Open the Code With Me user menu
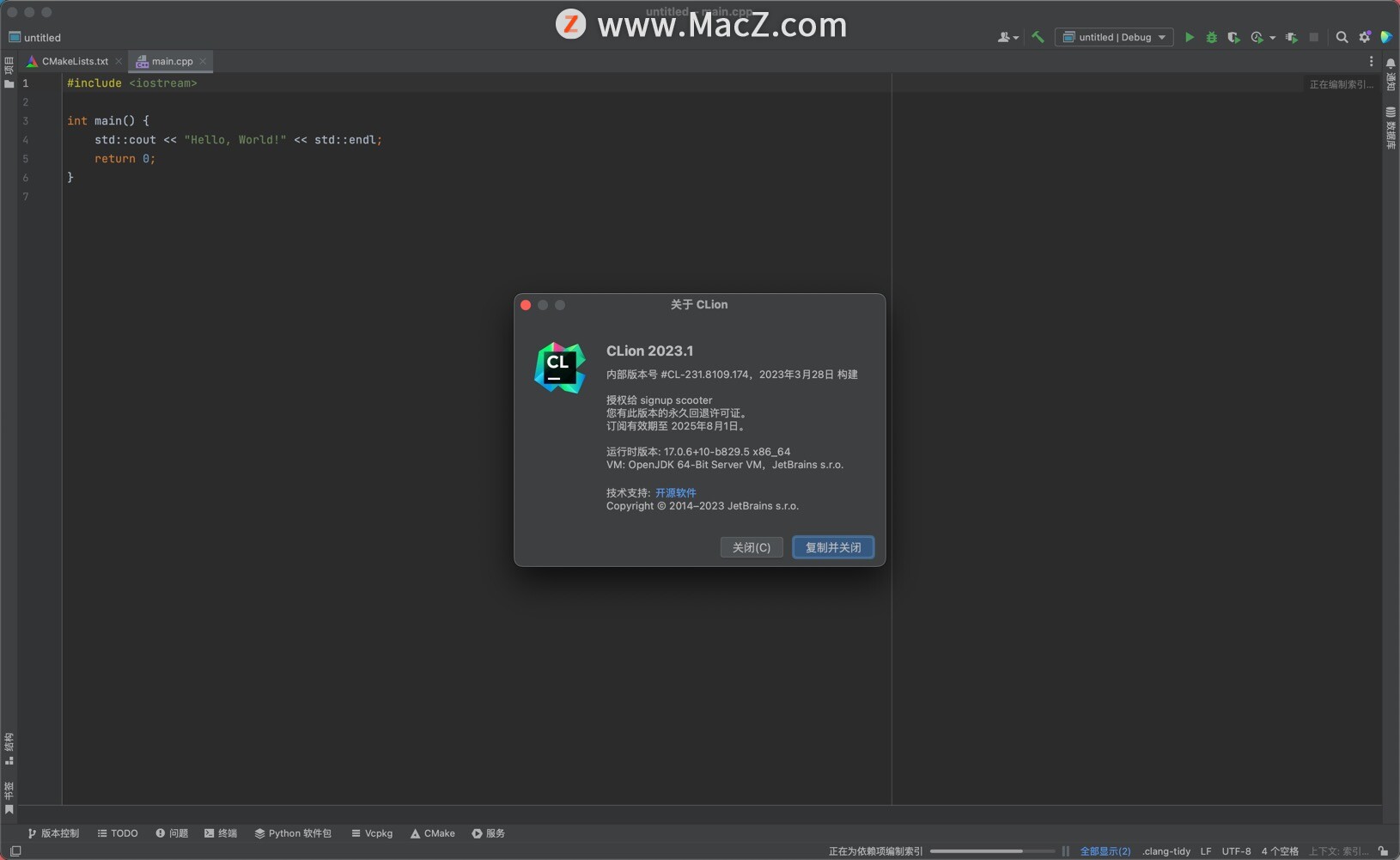Viewport: 1400px width, 860px height. click(1007, 37)
